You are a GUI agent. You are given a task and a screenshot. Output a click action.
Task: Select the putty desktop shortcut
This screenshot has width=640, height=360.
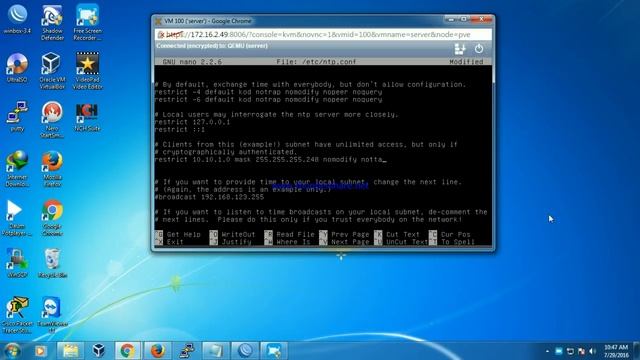coord(17,117)
